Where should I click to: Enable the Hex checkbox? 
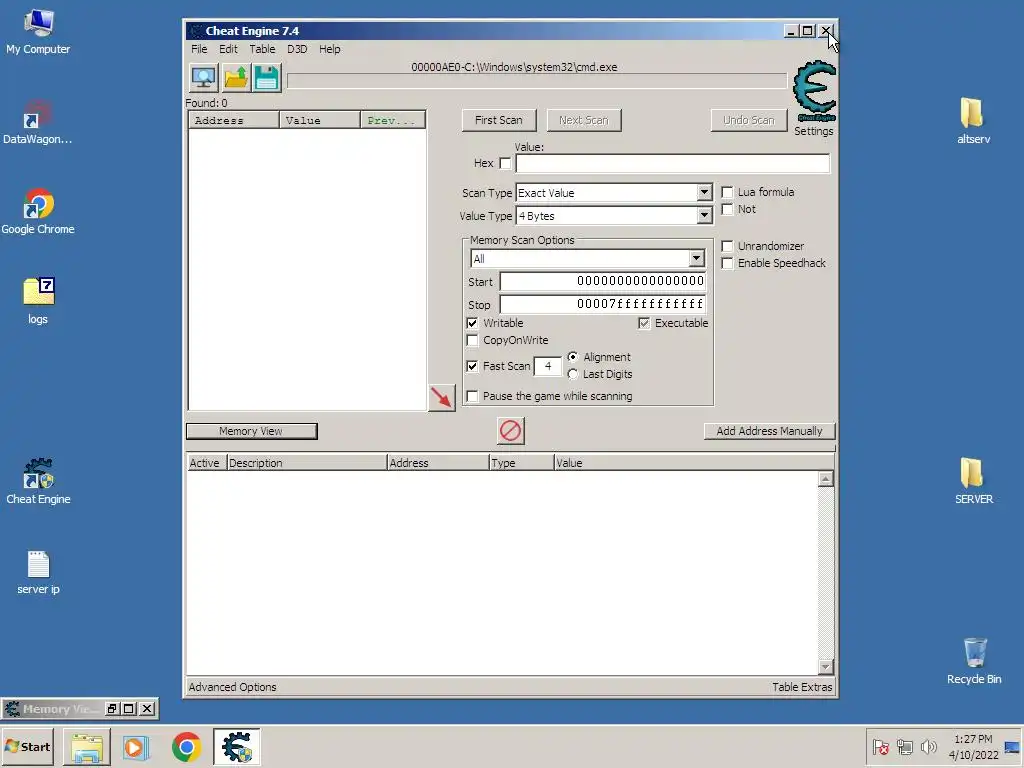click(505, 163)
